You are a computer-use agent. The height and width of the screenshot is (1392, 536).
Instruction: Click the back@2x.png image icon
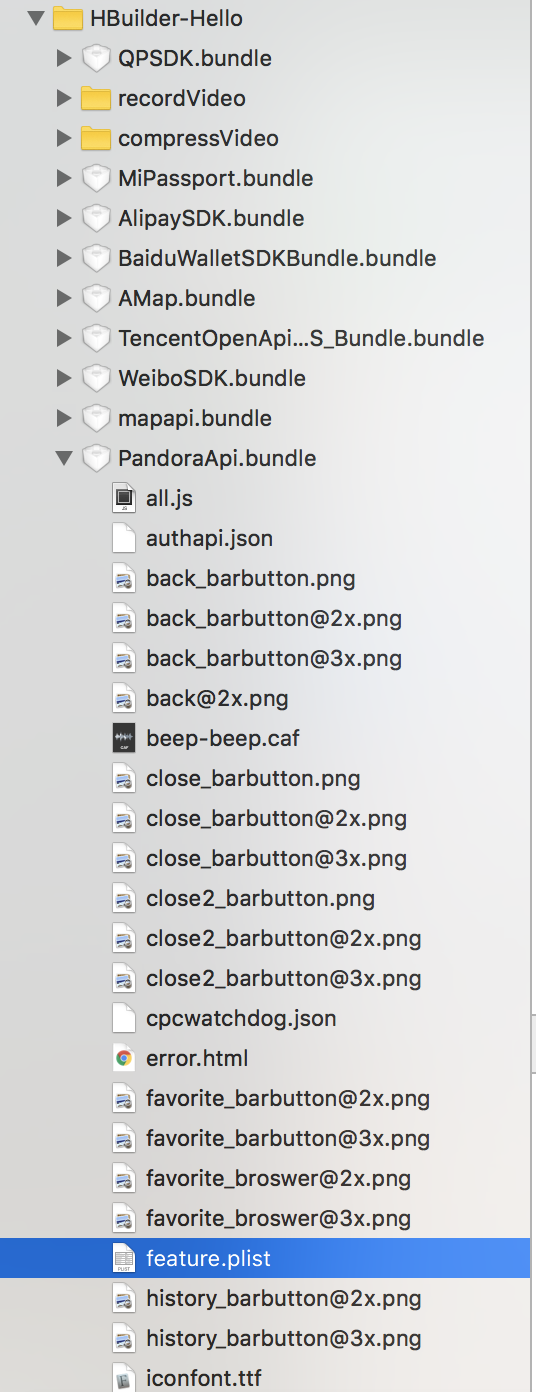123,698
